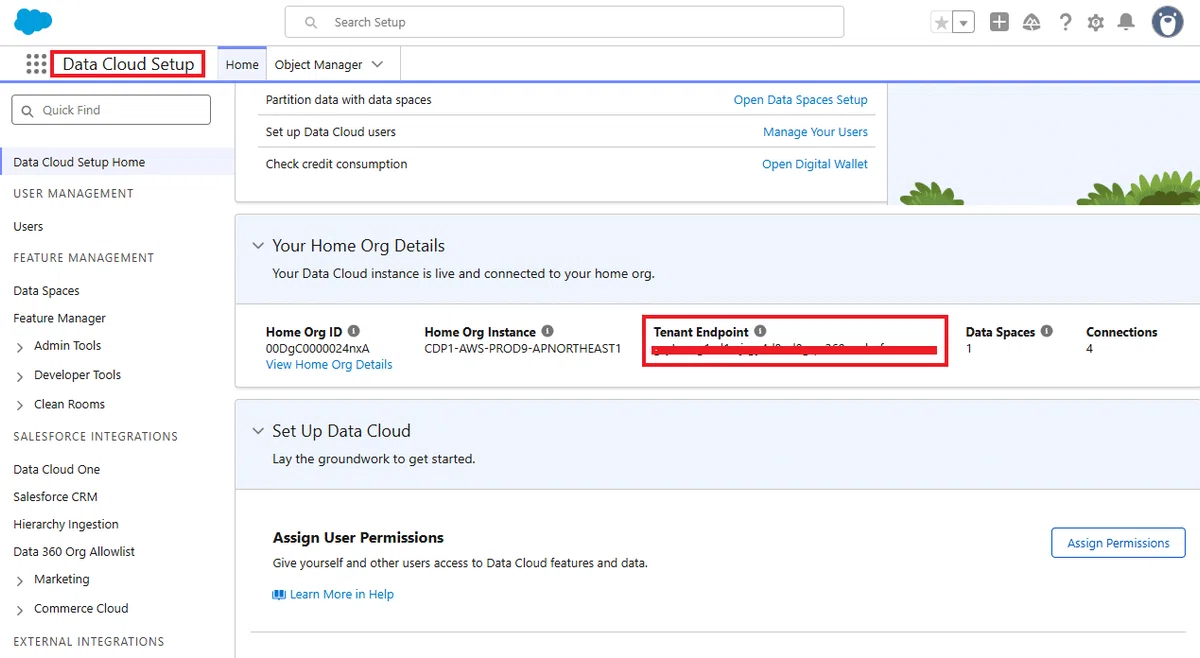Viewport: 1200px width, 658px height.
Task: Open the user avatar profile menu
Action: (1167, 22)
